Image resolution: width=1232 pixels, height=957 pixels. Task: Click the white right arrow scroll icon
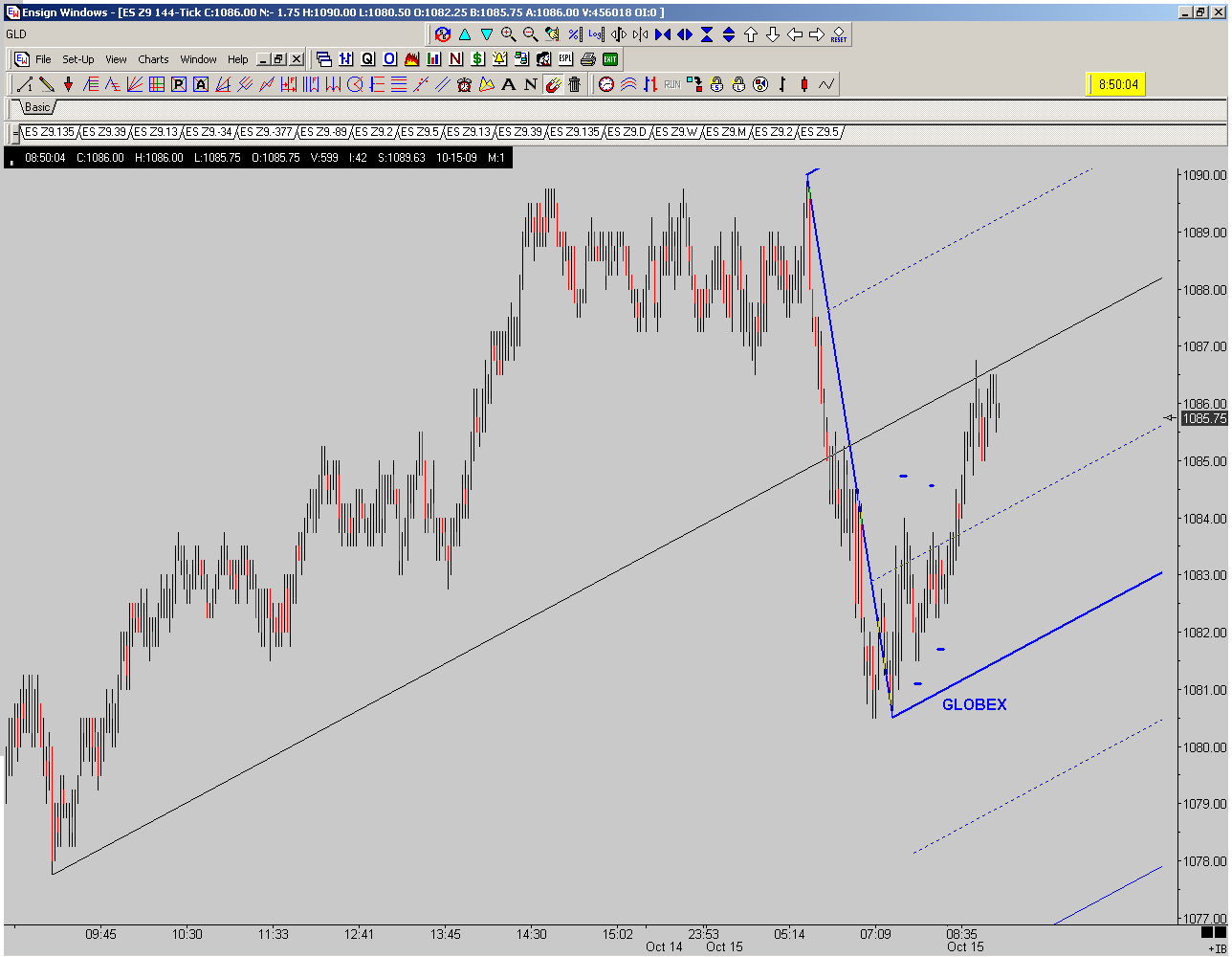tap(817, 34)
